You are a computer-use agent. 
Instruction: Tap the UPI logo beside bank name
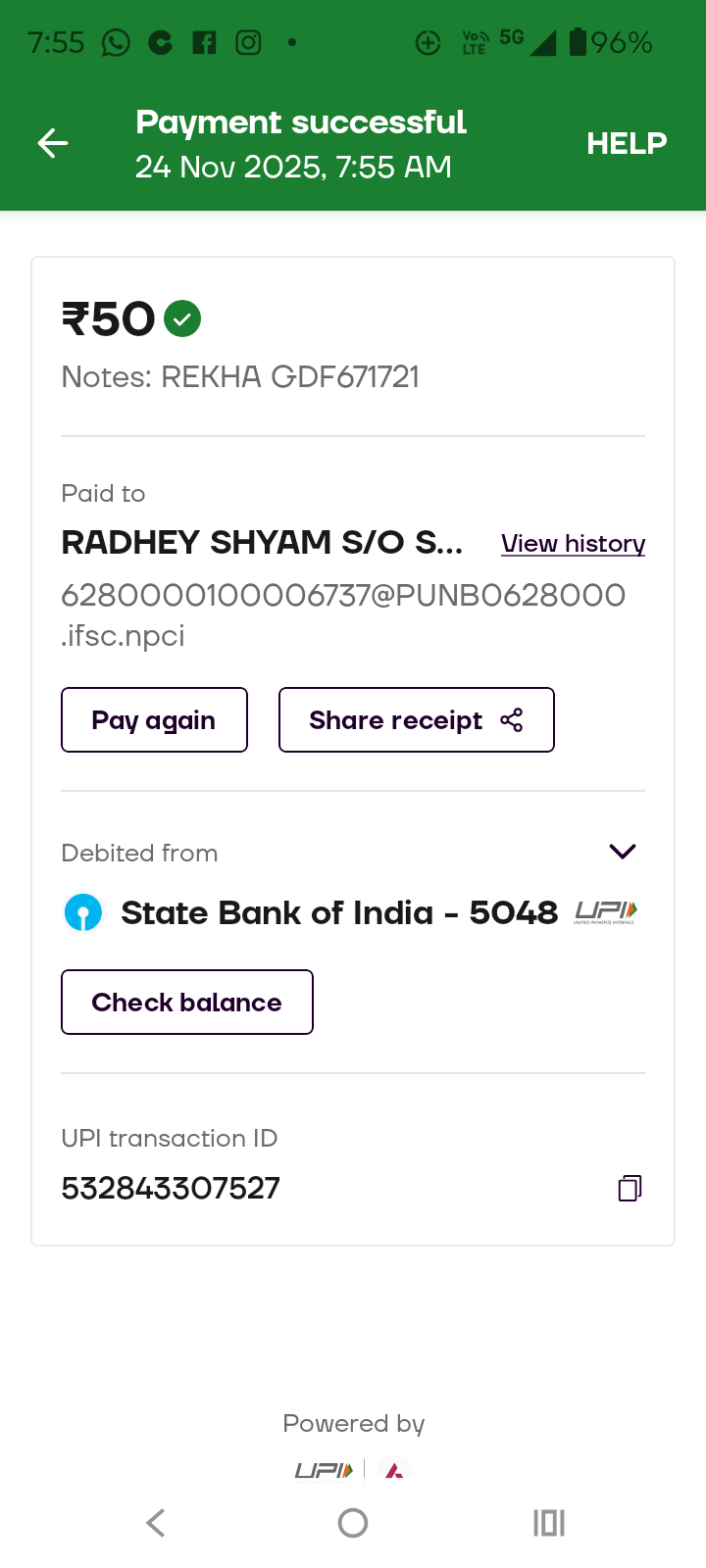click(605, 912)
